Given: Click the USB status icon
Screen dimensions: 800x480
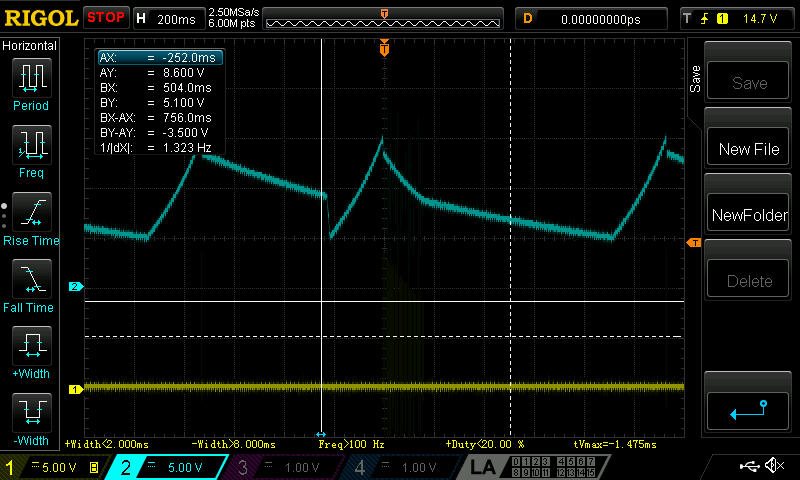Looking at the screenshot, I should (x=749, y=465).
